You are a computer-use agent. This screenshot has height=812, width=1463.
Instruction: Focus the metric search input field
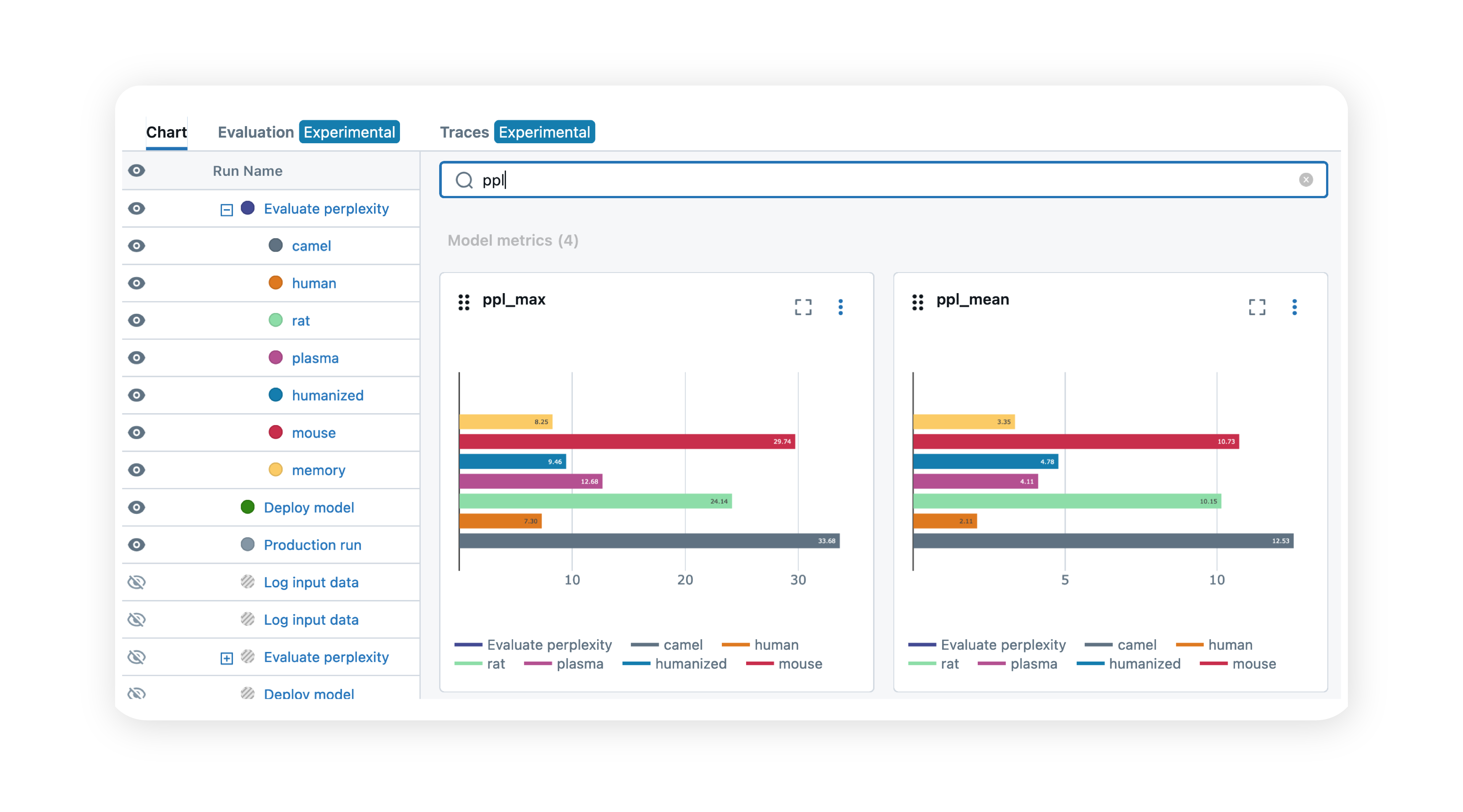point(883,180)
